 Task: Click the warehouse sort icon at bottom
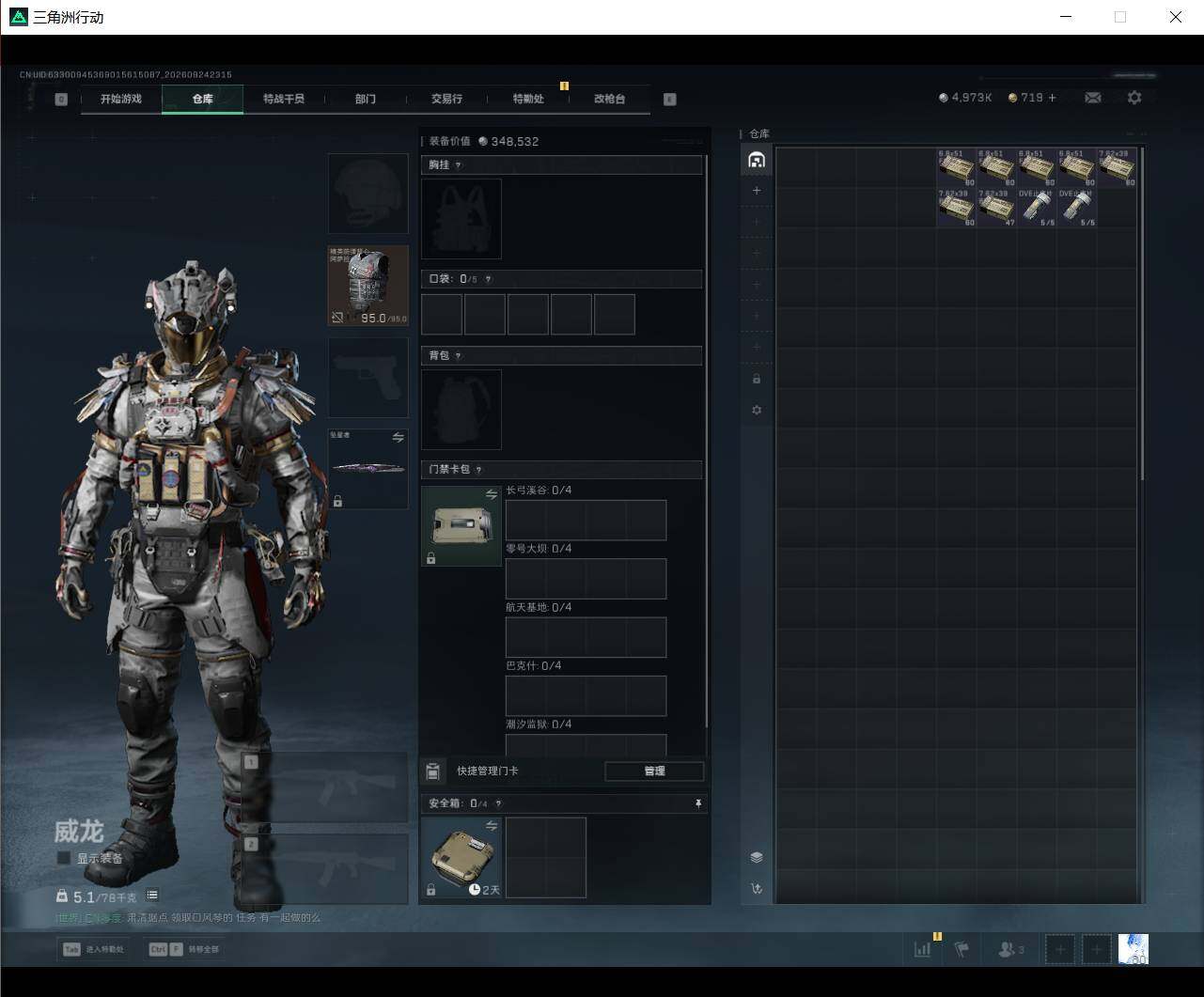click(x=757, y=888)
